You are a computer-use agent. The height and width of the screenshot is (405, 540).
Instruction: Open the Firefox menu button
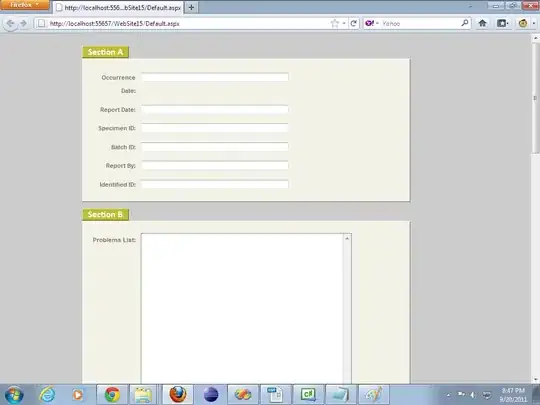(24, 5)
